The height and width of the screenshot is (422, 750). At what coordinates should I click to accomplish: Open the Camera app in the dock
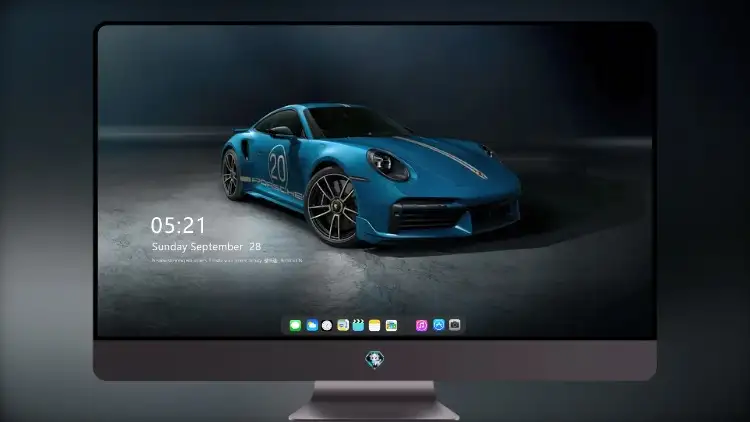455,325
